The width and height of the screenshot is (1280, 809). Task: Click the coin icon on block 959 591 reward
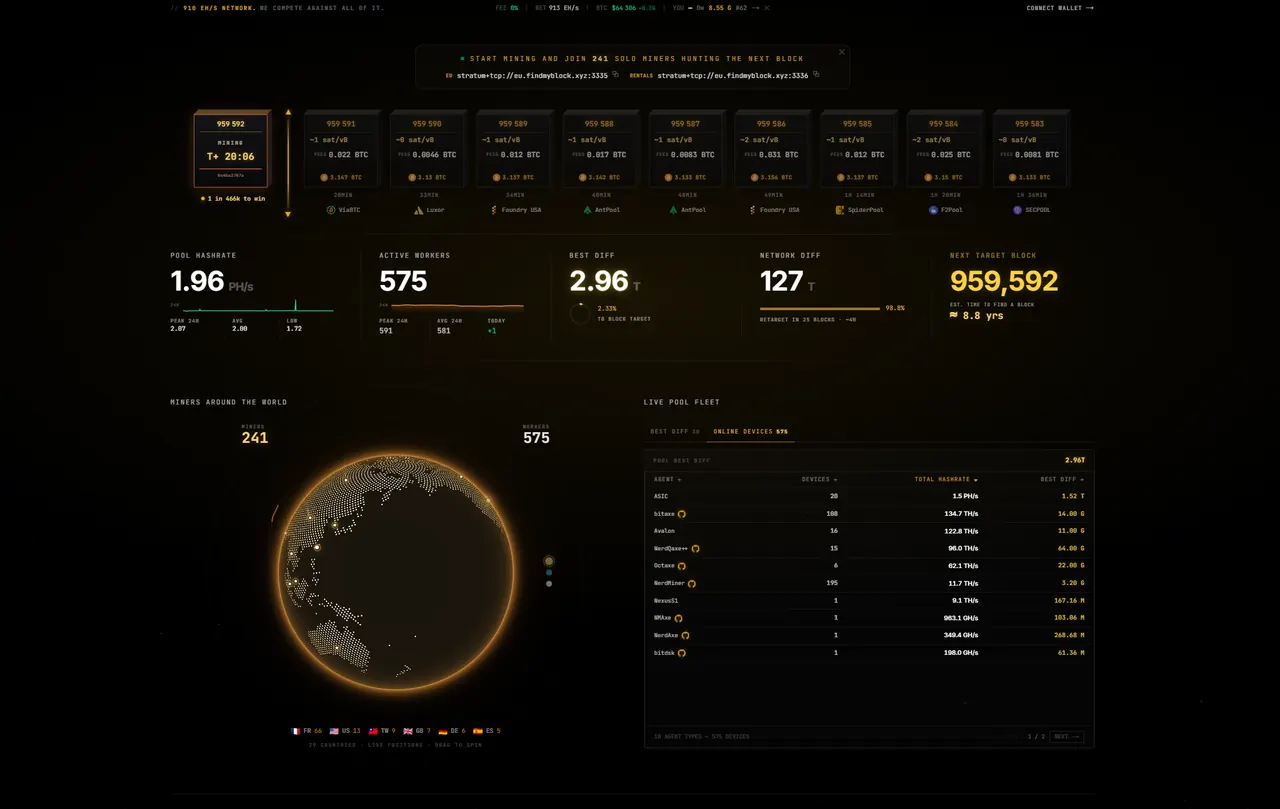pyautogui.click(x=324, y=177)
